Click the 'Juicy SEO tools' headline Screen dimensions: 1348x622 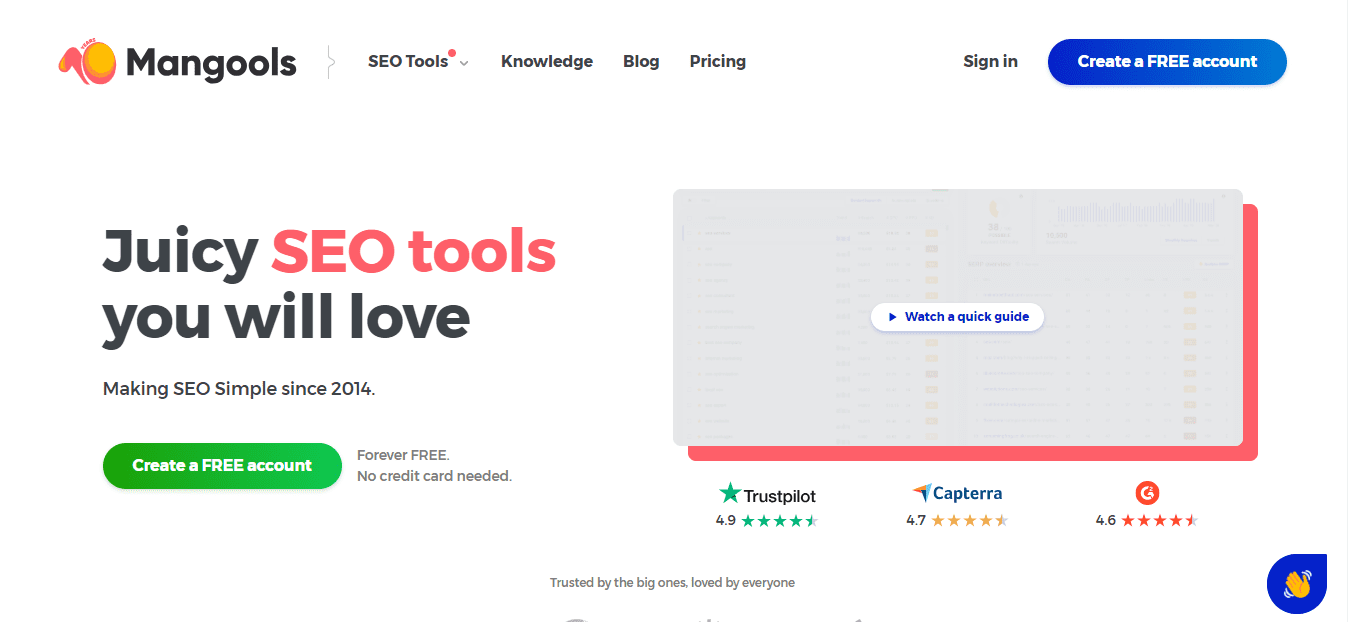(329, 250)
